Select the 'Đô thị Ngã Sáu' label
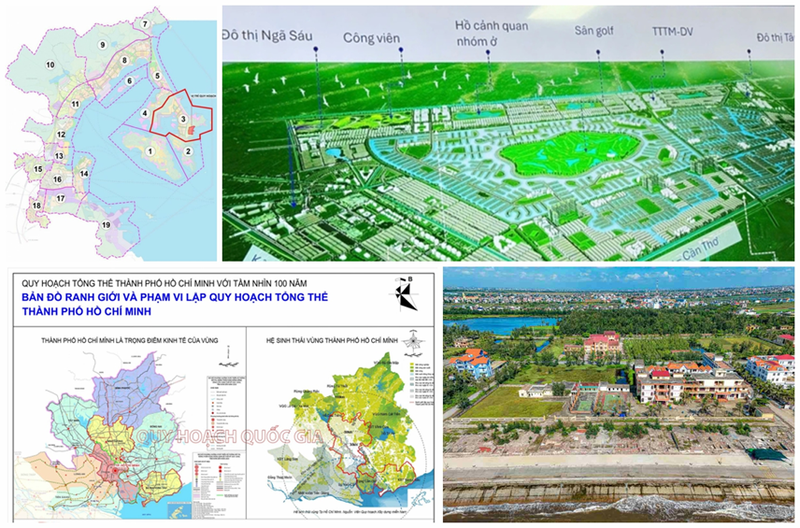 pos(267,35)
